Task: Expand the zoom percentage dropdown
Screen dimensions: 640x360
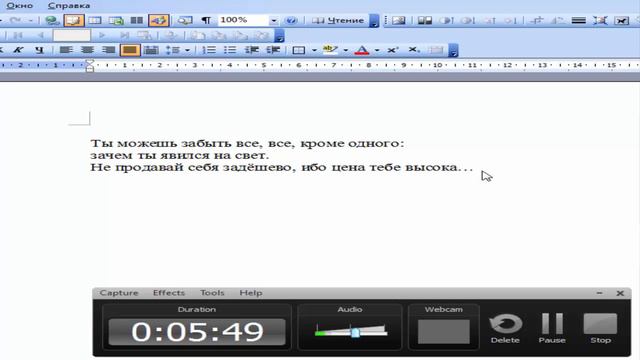Action: pyautogui.click(x=274, y=20)
